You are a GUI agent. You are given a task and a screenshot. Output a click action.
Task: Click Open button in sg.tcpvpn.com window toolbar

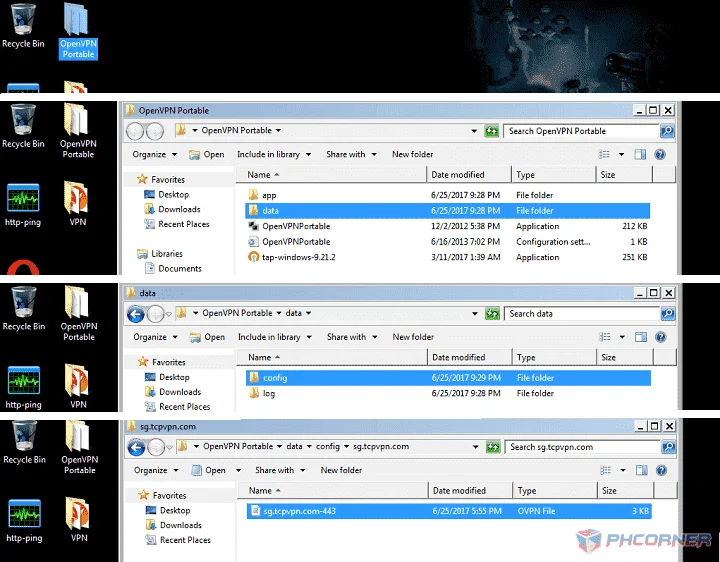209,471
